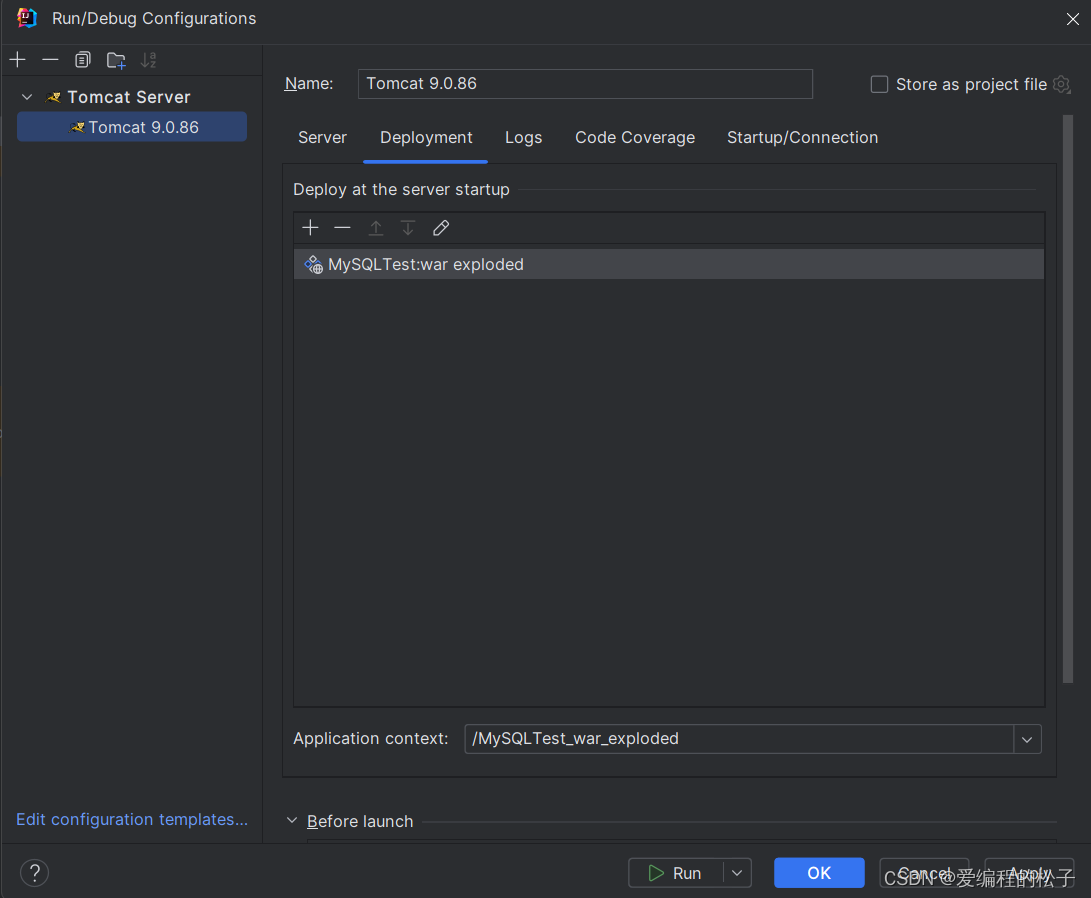
Task: Open the Startup/Connection tab
Action: [x=802, y=138]
